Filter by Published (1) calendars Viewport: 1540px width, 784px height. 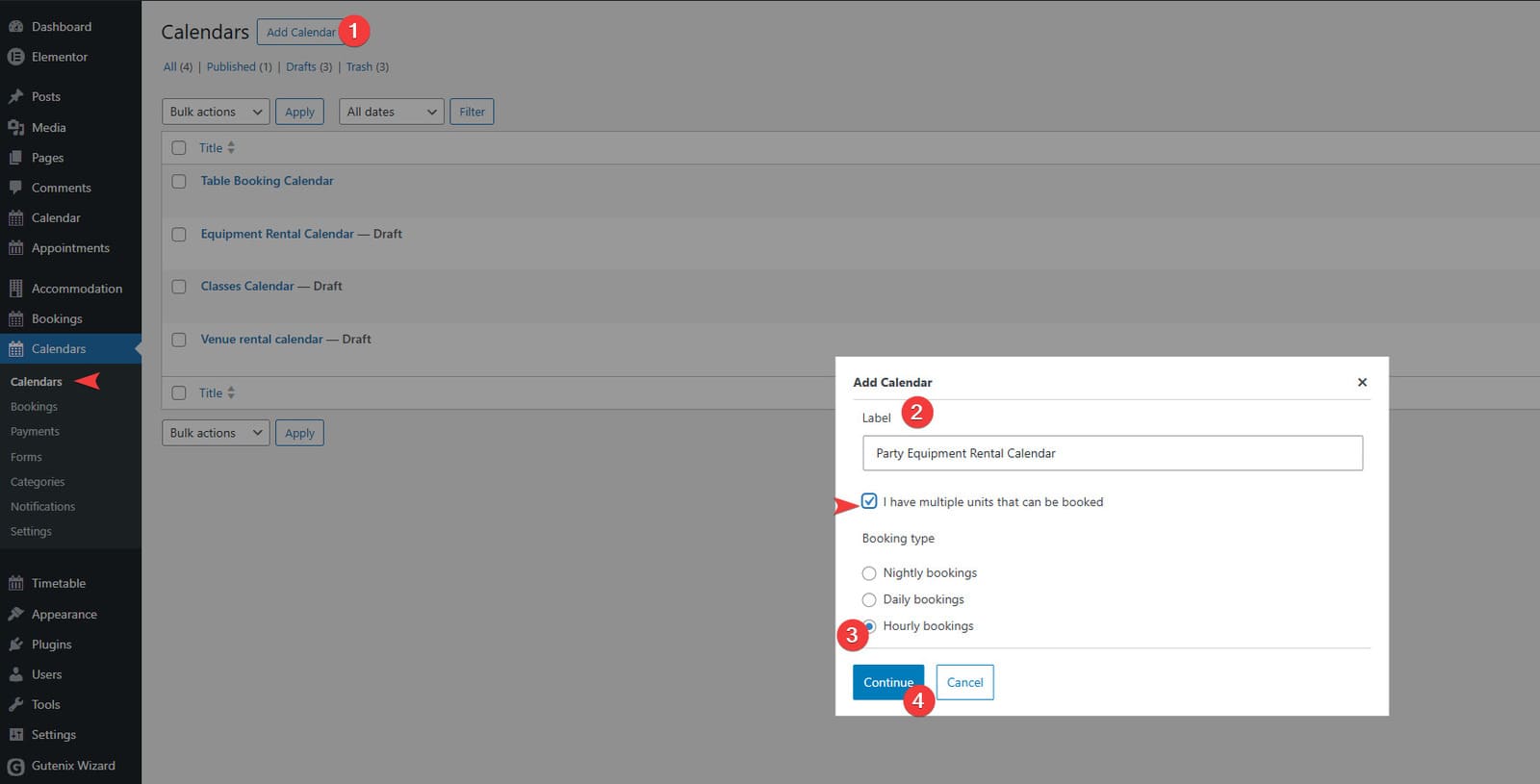(x=239, y=67)
